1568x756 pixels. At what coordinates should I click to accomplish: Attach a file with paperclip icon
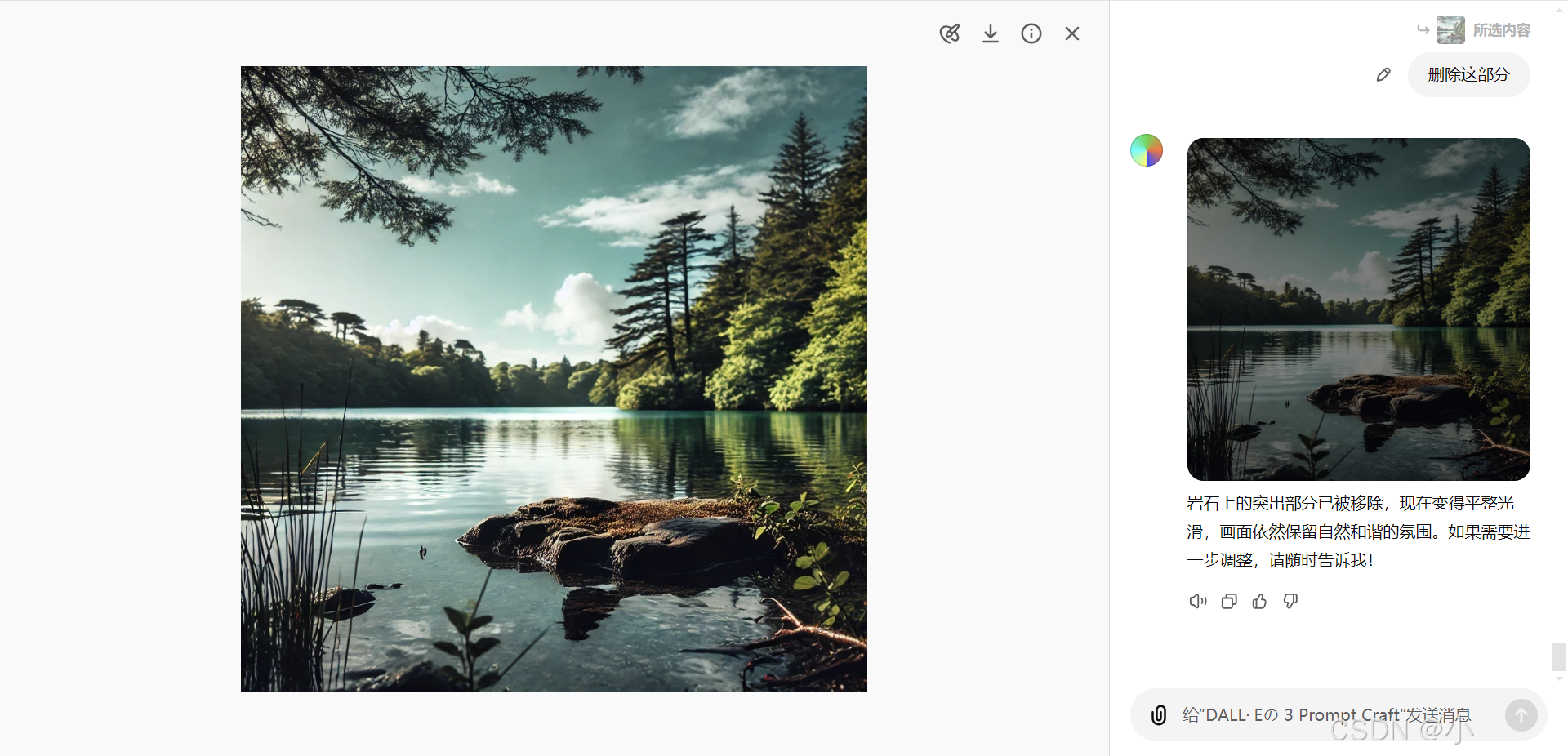pos(1158,715)
